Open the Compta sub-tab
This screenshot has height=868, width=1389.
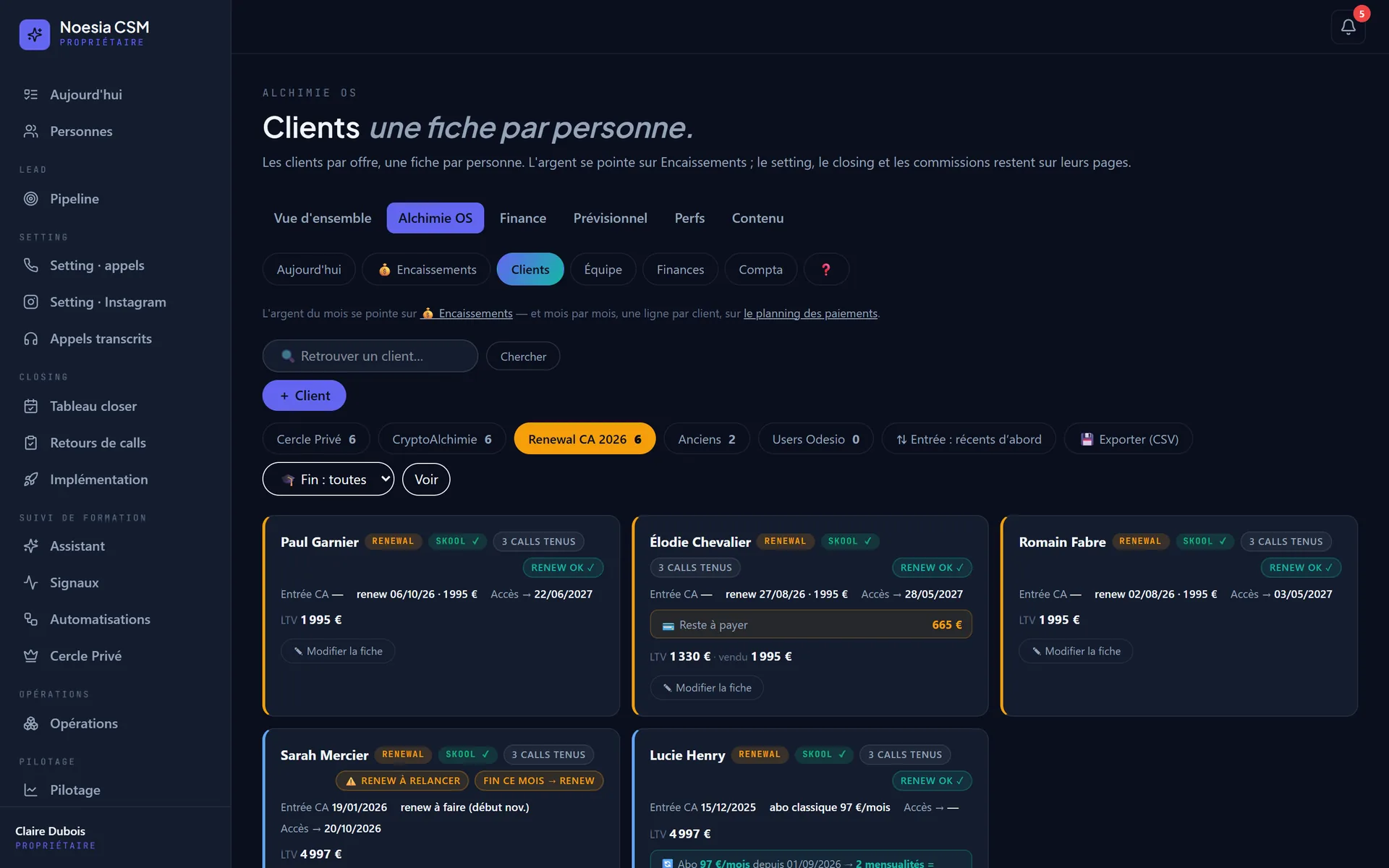click(760, 269)
